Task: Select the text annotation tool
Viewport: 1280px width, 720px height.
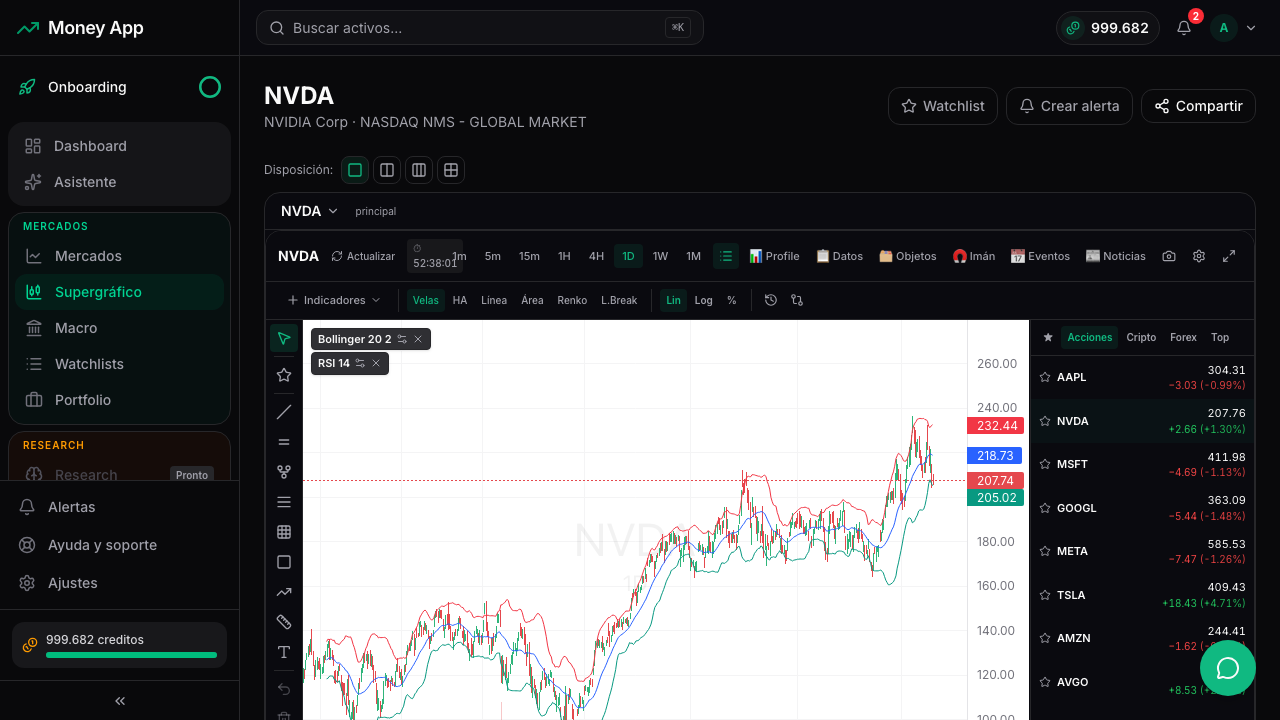Action: coord(284,652)
